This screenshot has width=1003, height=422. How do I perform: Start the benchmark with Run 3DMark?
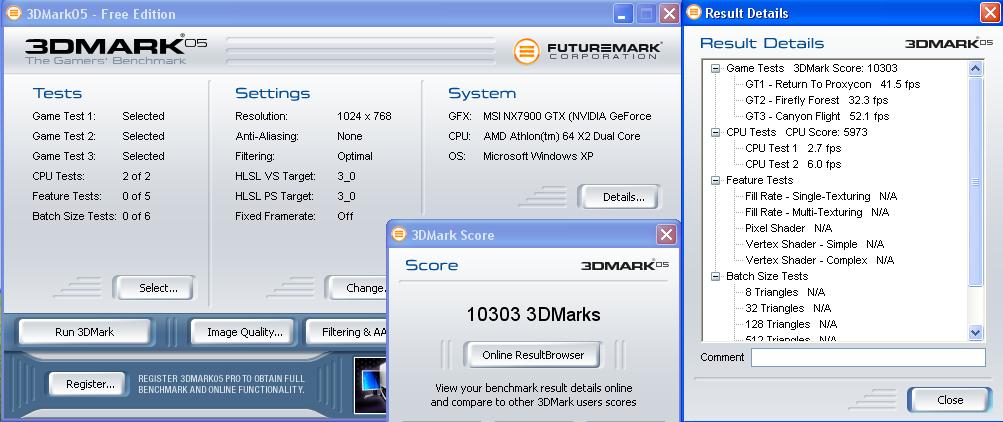(x=84, y=332)
